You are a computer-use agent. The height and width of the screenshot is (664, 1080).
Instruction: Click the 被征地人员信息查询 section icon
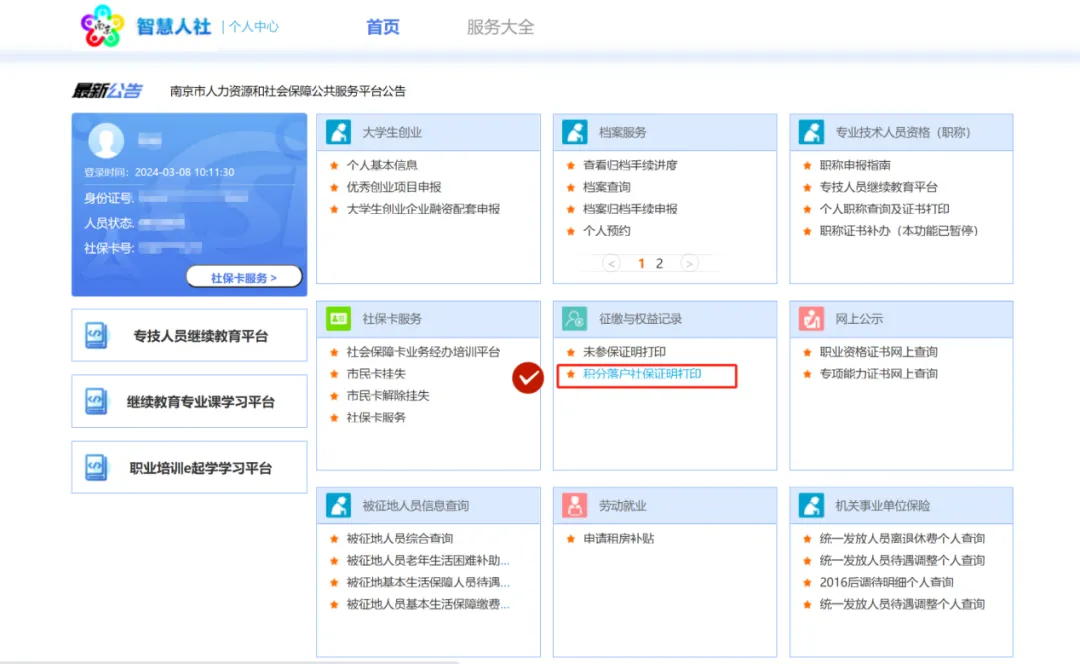[338, 505]
